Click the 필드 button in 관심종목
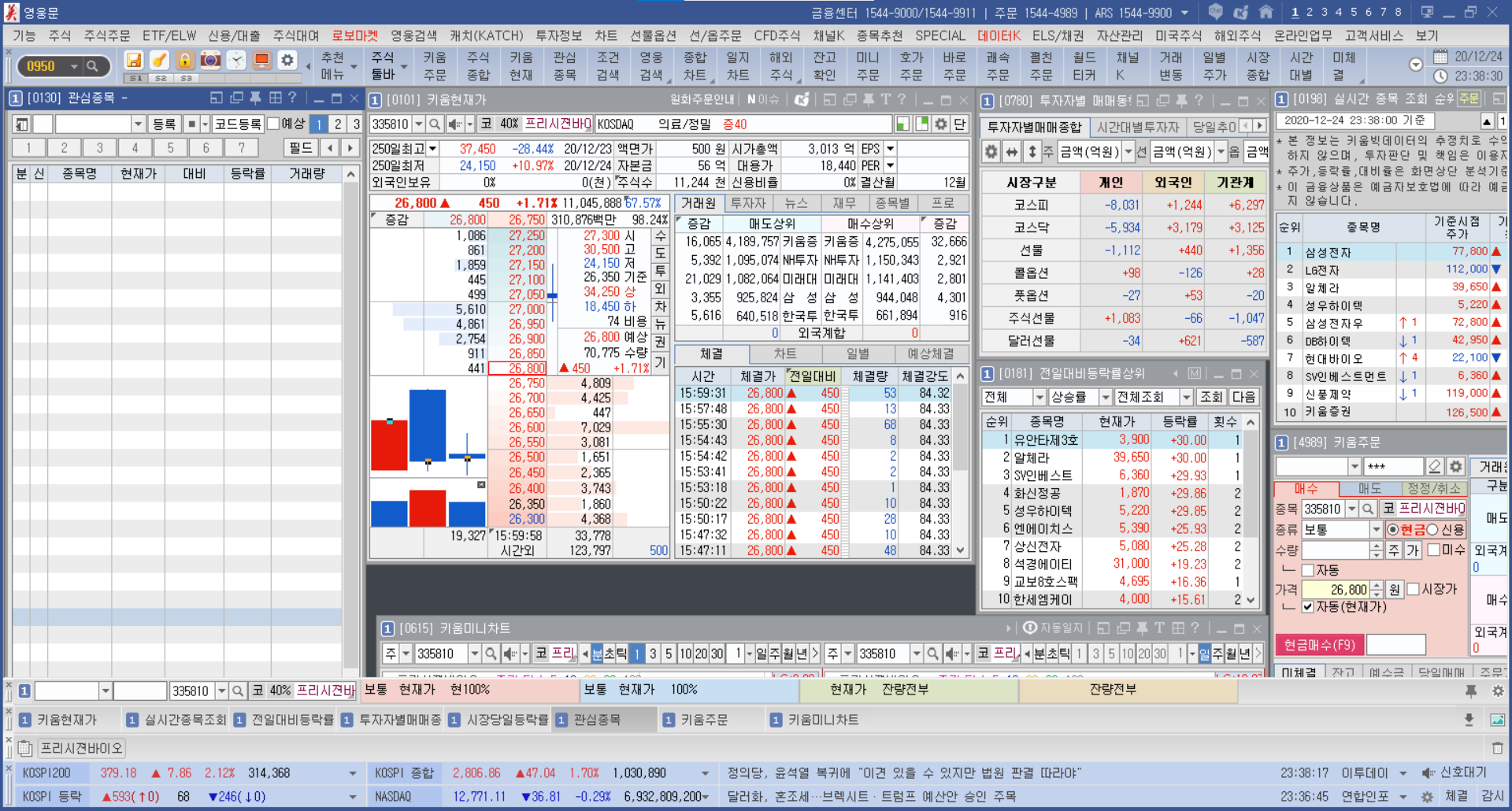Image resolution: width=1512 pixels, height=811 pixels. (x=300, y=148)
